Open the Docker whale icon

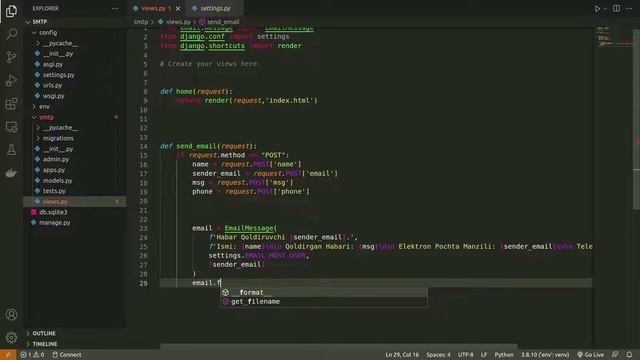tap(11, 173)
